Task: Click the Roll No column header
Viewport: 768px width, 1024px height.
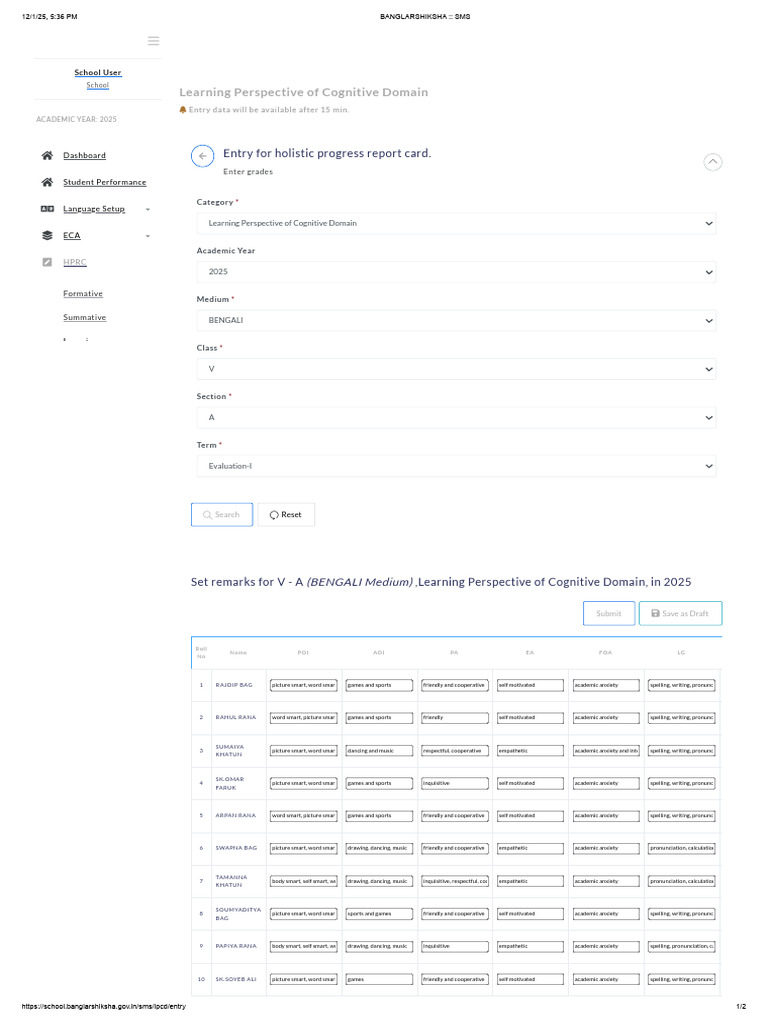Action: point(201,652)
